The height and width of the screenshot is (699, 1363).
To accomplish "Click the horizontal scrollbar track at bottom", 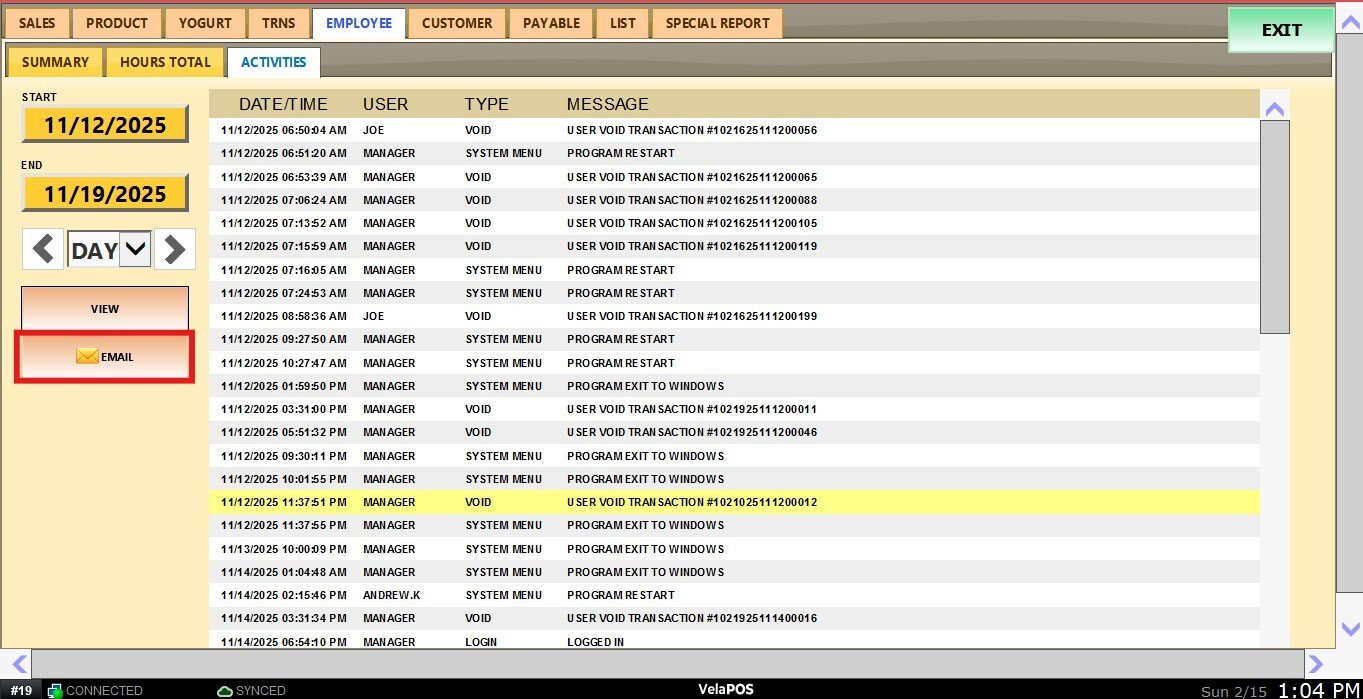I will (x=667, y=663).
